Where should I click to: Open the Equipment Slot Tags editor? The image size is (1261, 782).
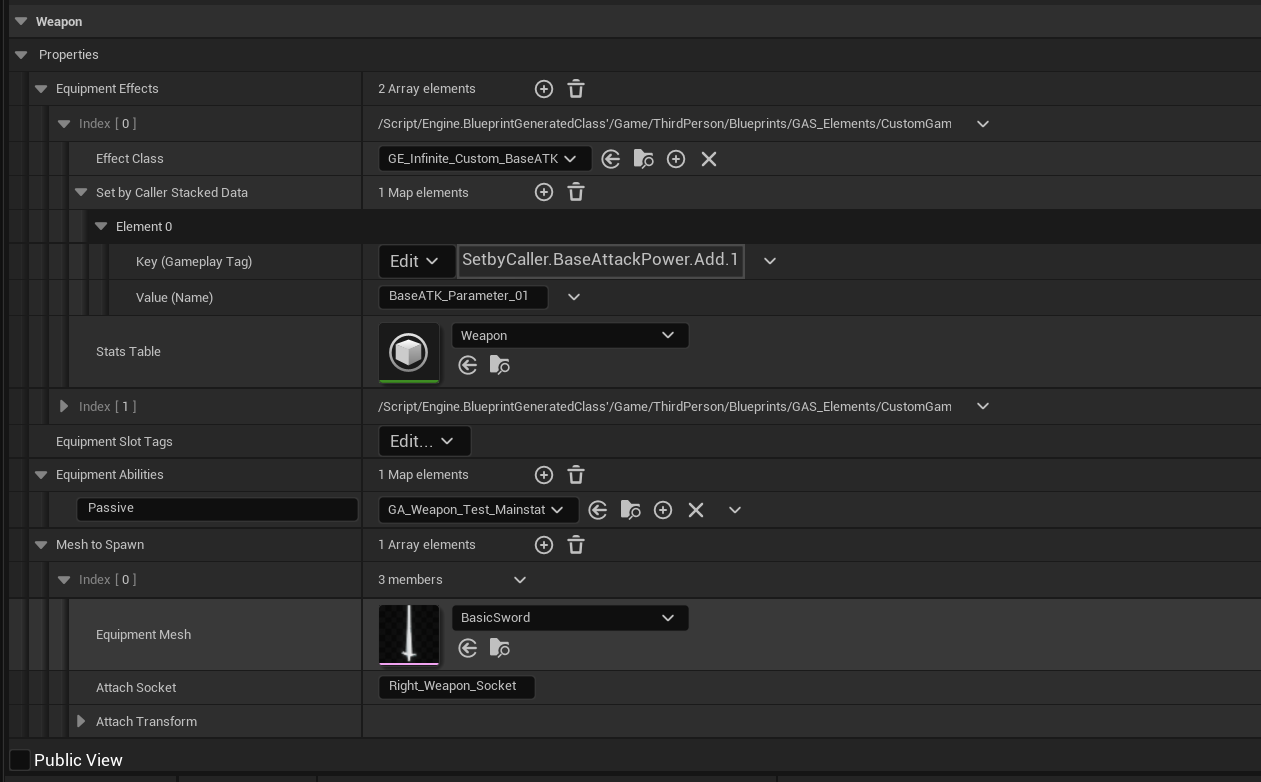(x=424, y=441)
